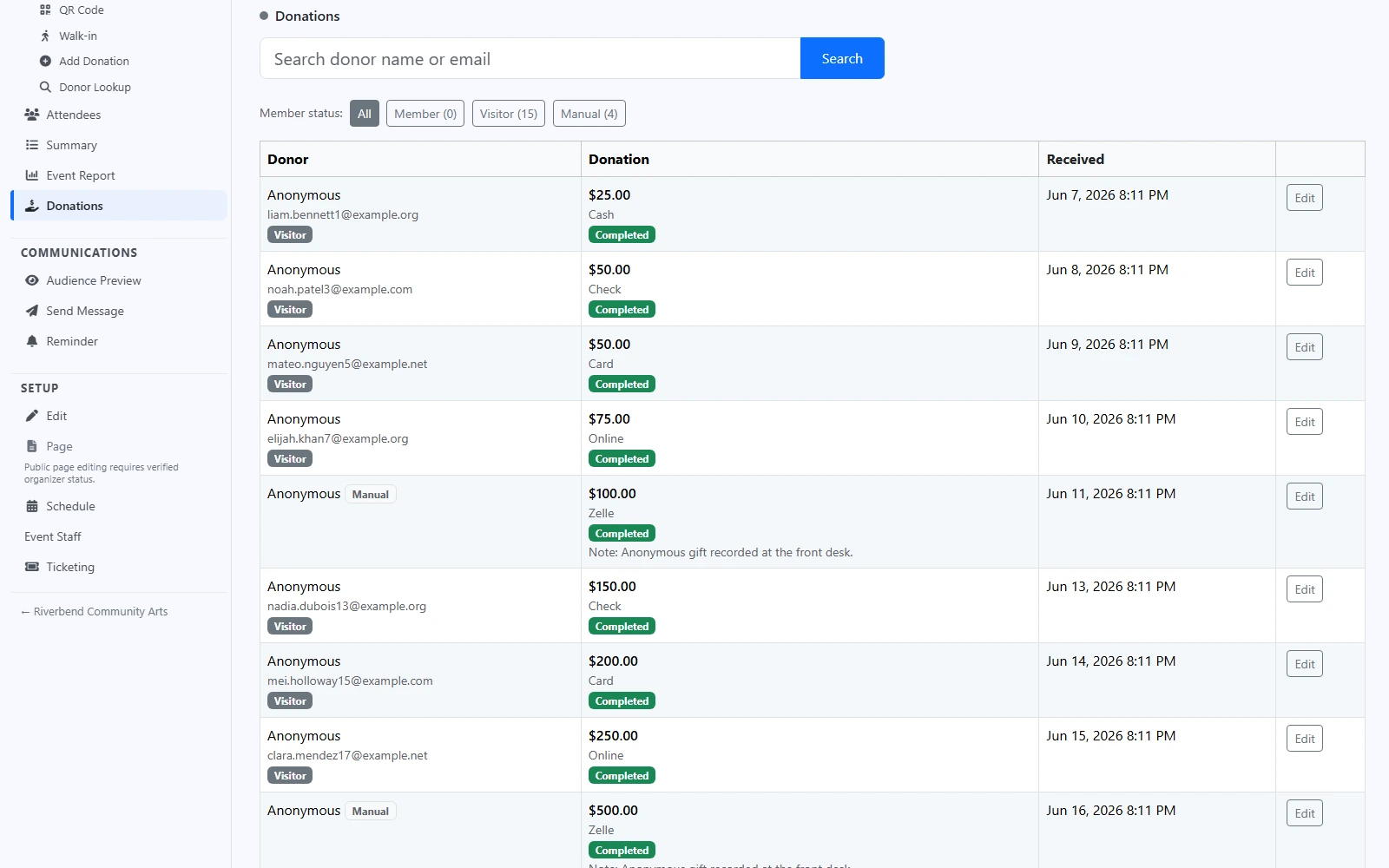Select the All member status filter

click(x=365, y=114)
